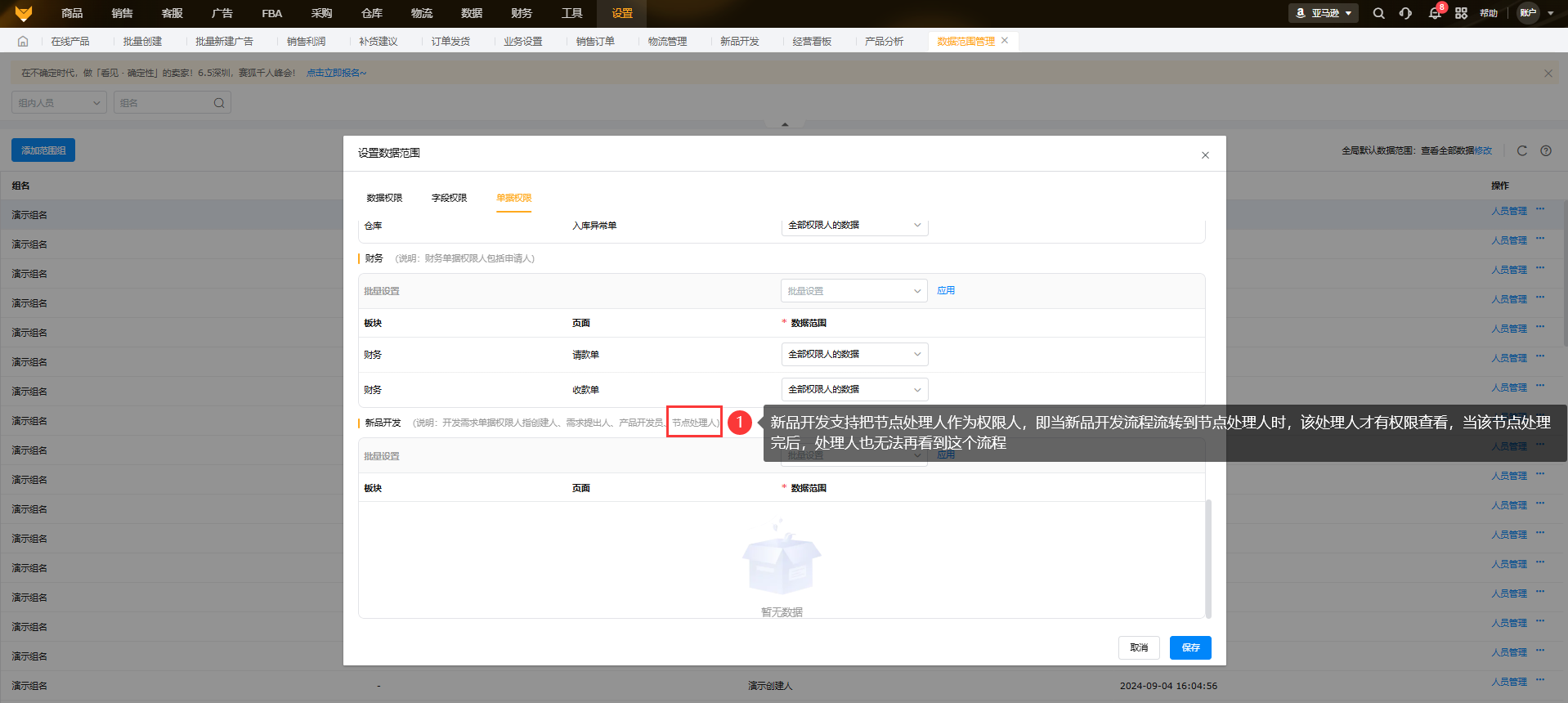Click the fox logo in the top bar

24,13
